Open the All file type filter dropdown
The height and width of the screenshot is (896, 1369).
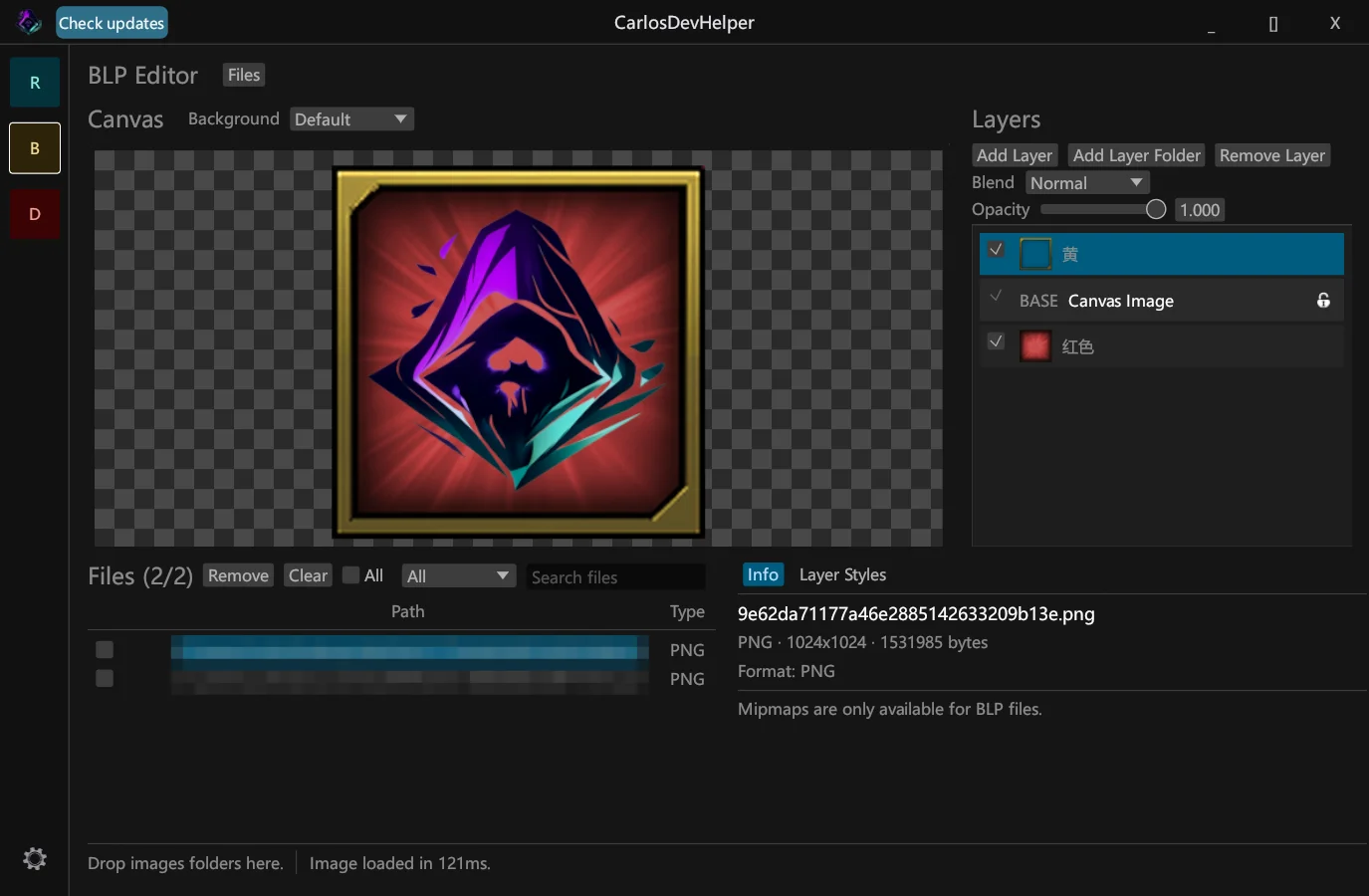tap(458, 576)
